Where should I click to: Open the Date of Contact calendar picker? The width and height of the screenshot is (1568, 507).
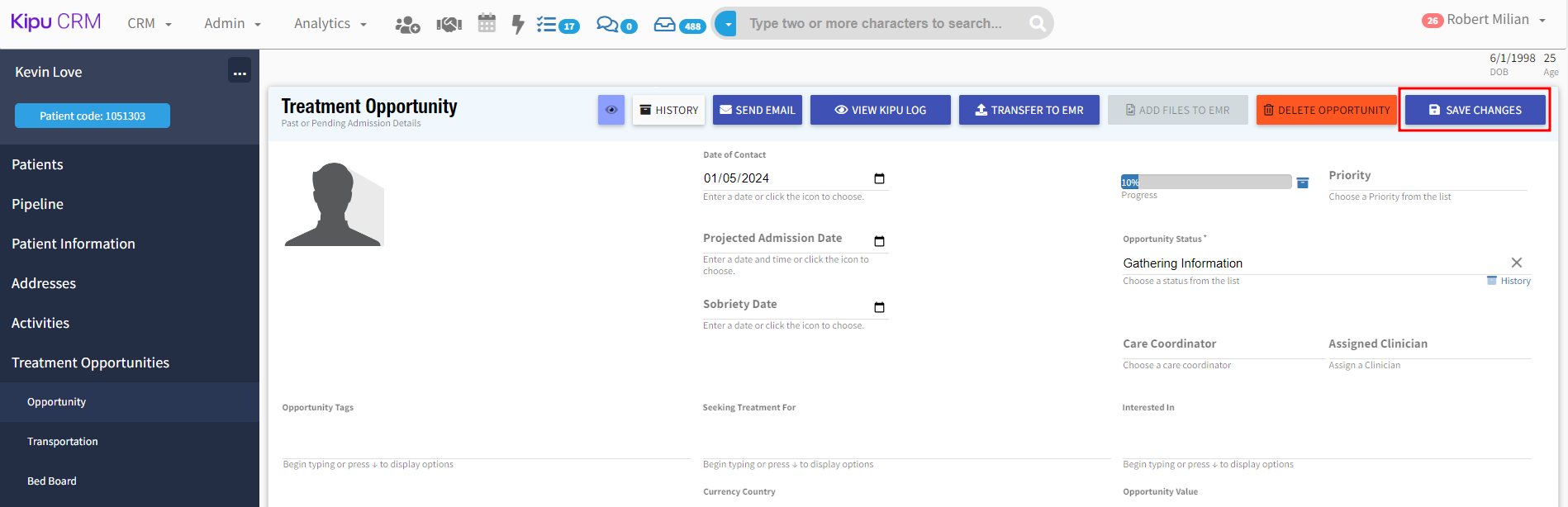879,178
